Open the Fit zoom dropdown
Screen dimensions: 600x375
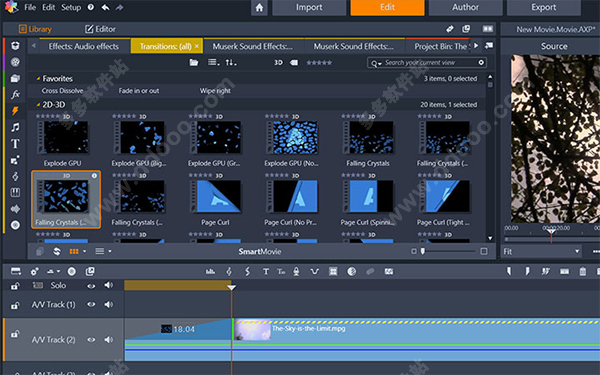(x=541, y=251)
